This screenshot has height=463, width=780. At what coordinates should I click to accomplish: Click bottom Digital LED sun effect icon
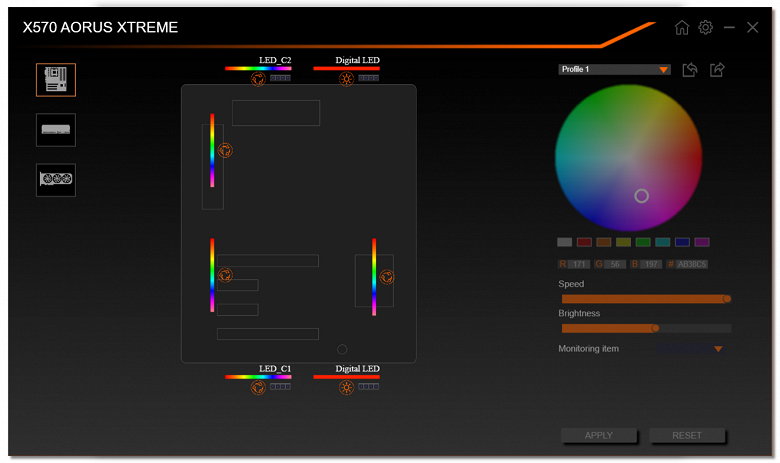[346, 387]
